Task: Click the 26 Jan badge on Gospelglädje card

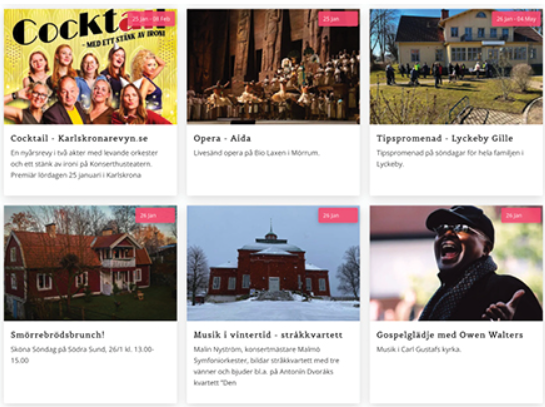Action: pyautogui.click(x=521, y=215)
